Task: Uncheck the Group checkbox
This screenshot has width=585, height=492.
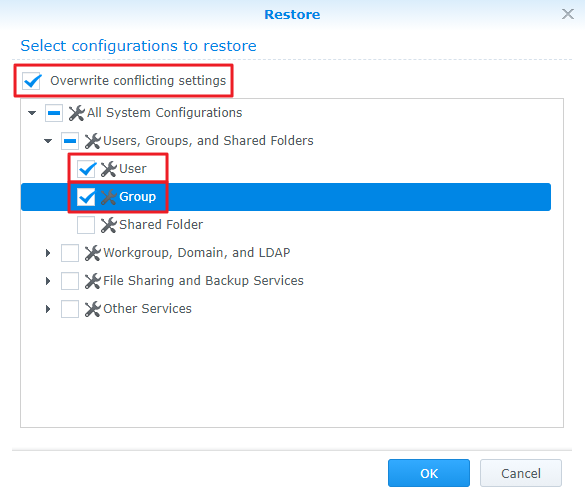Action: point(86,197)
